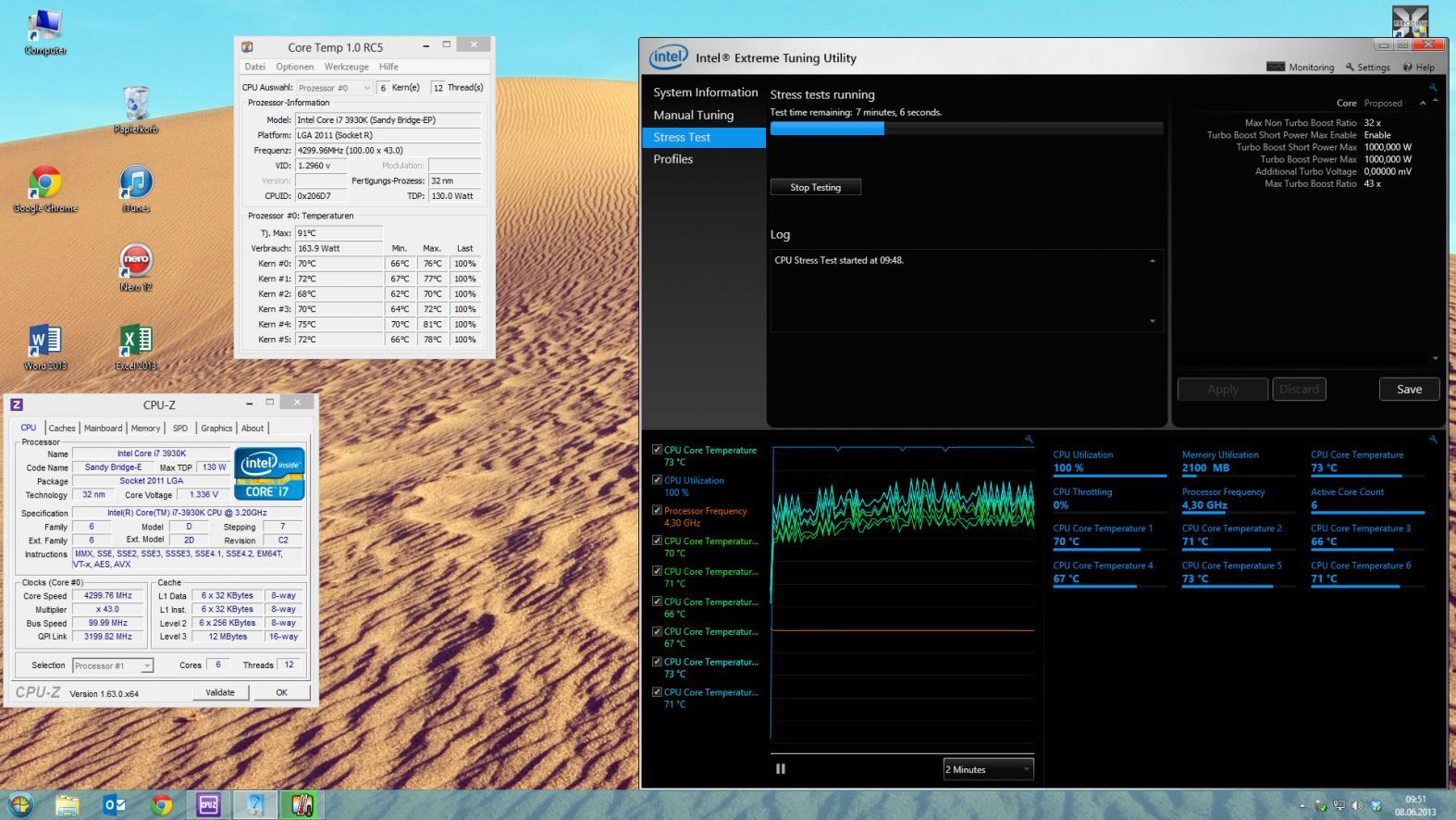Switch to the Graphics tab in CPU-Z
The width and height of the screenshot is (1456, 820).
(x=216, y=428)
